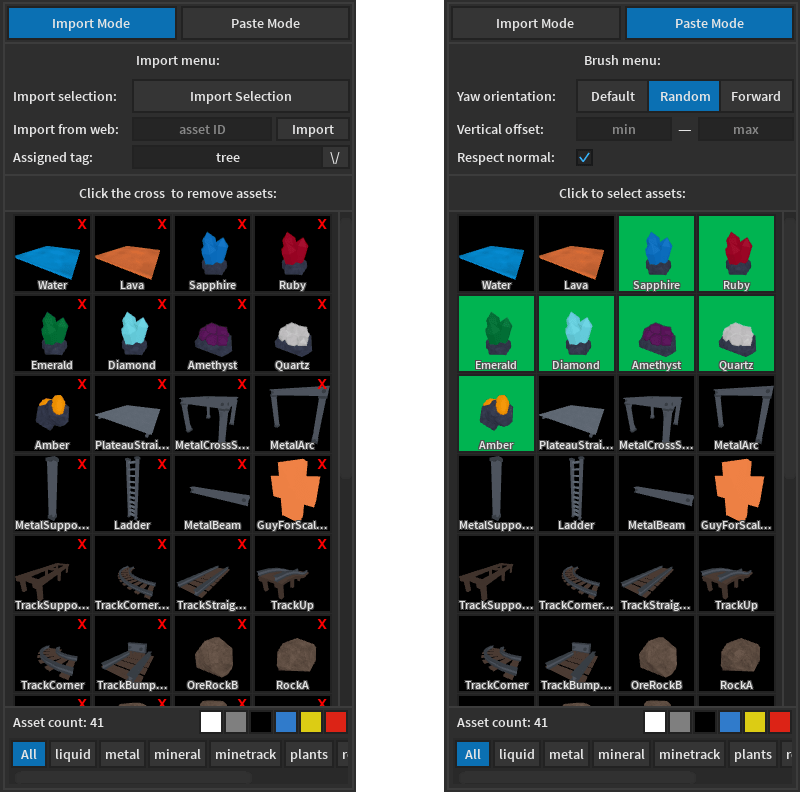Image resolution: width=800 pixels, height=792 pixels.
Task: Toggle the liquid tag filter in Import Mode
Action: [x=72, y=754]
